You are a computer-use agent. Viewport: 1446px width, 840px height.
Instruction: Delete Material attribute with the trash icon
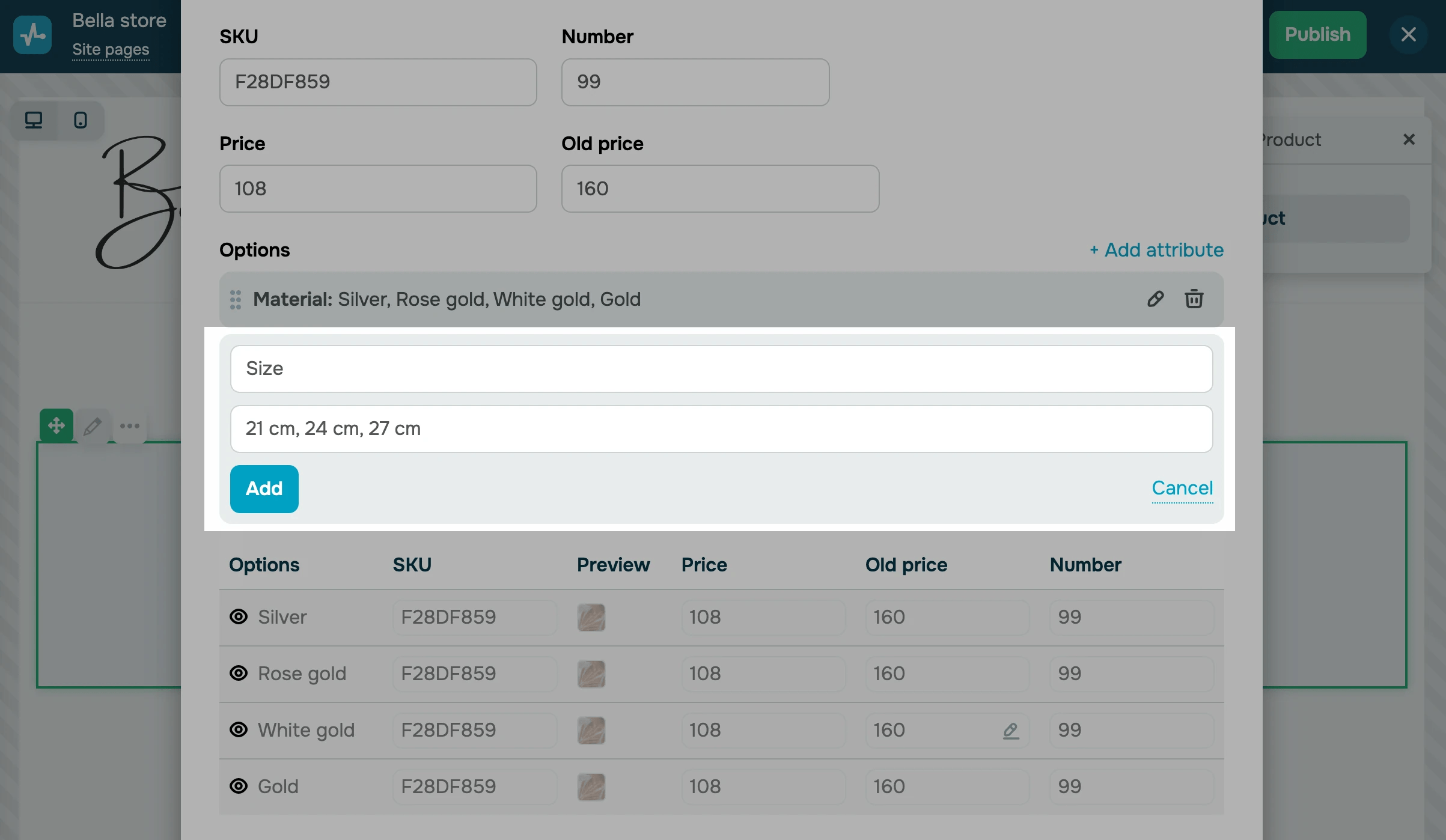click(x=1194, y=299)
